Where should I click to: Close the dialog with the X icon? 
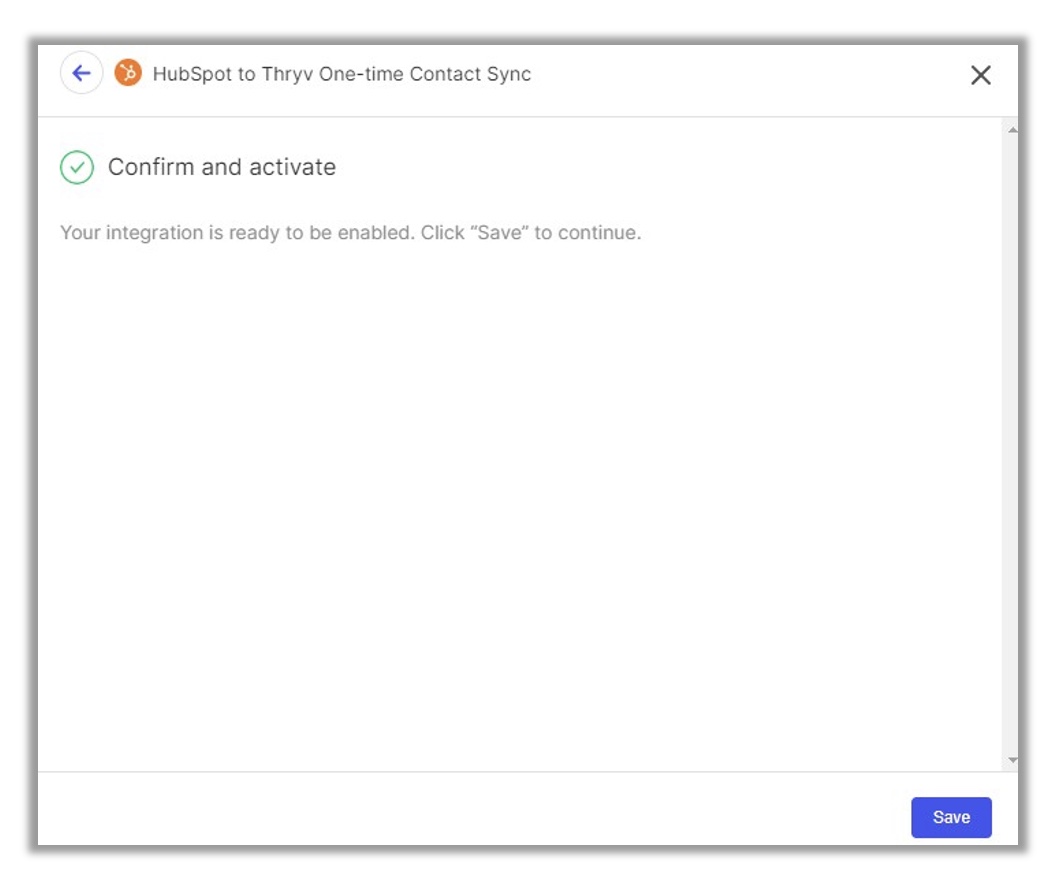click(x=980, y=74)
